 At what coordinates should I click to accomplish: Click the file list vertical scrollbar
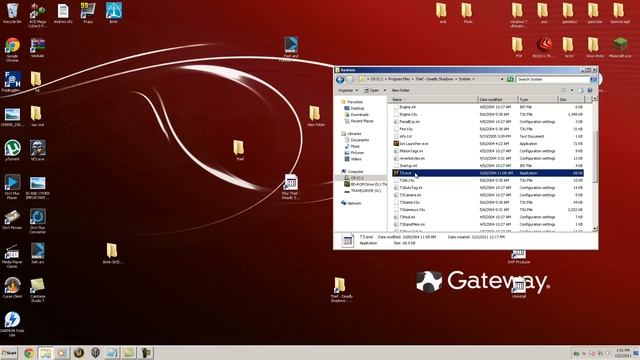coord(595,163)
